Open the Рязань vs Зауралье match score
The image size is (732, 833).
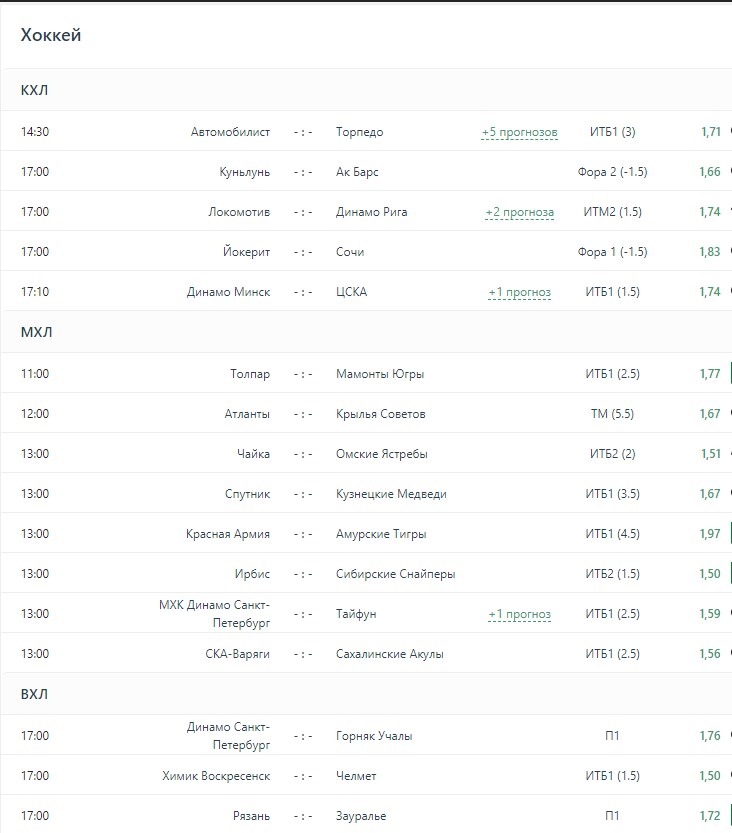tap(303, 816)
